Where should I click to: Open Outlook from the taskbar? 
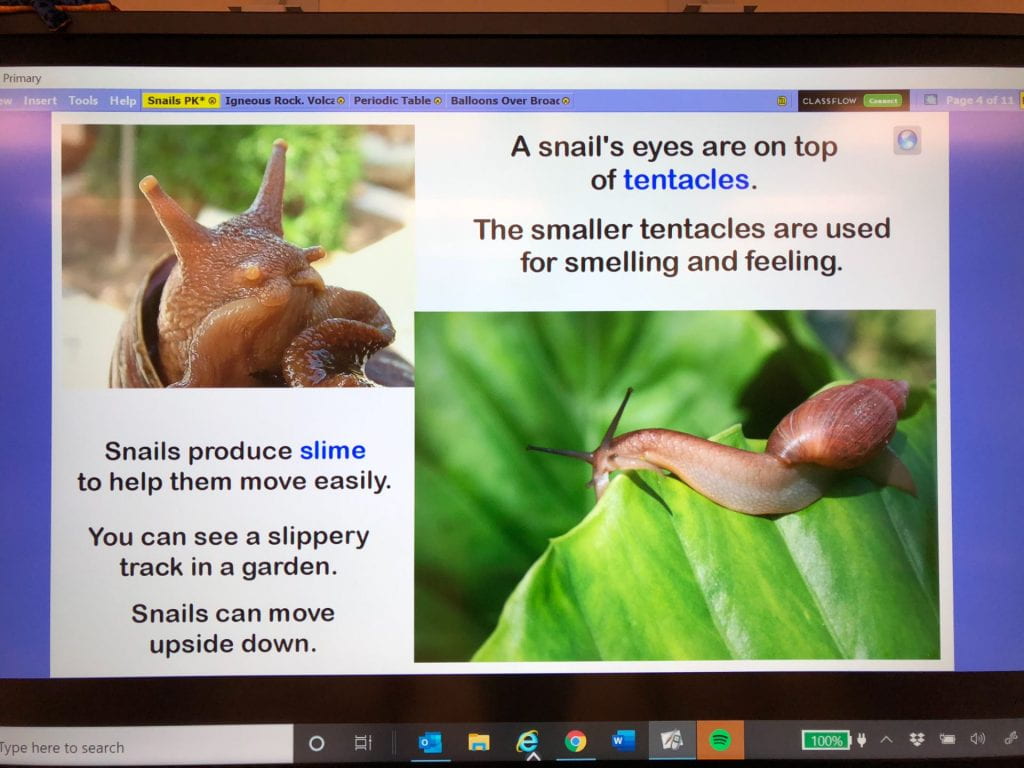point(430,742)
